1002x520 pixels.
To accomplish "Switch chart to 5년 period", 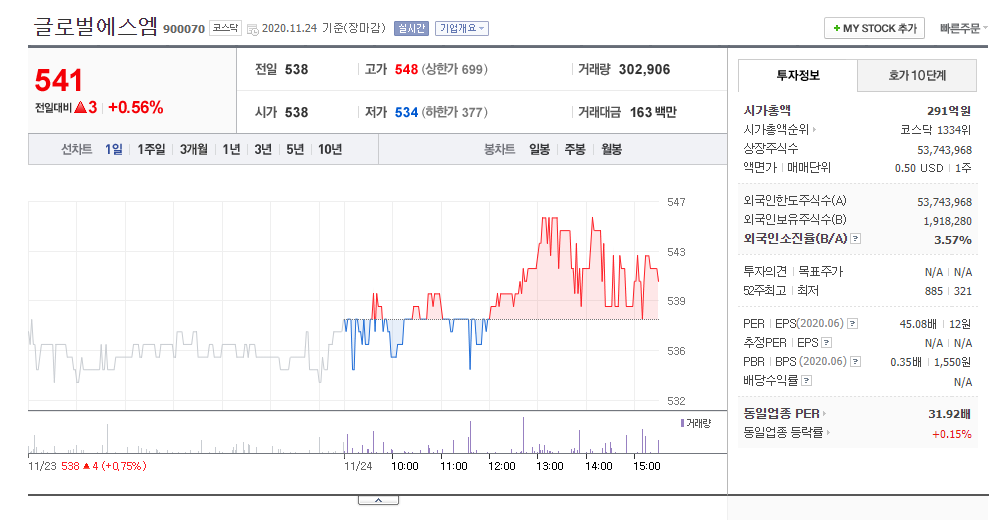I will coord(295,149).
